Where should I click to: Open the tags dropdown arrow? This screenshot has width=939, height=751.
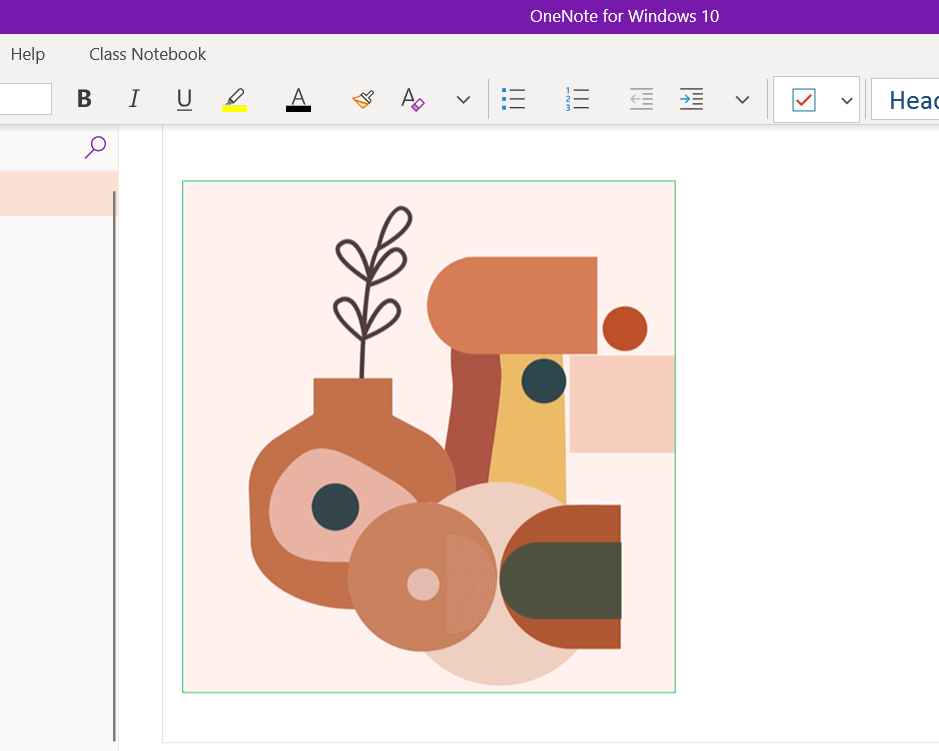(x=846, y=100)
